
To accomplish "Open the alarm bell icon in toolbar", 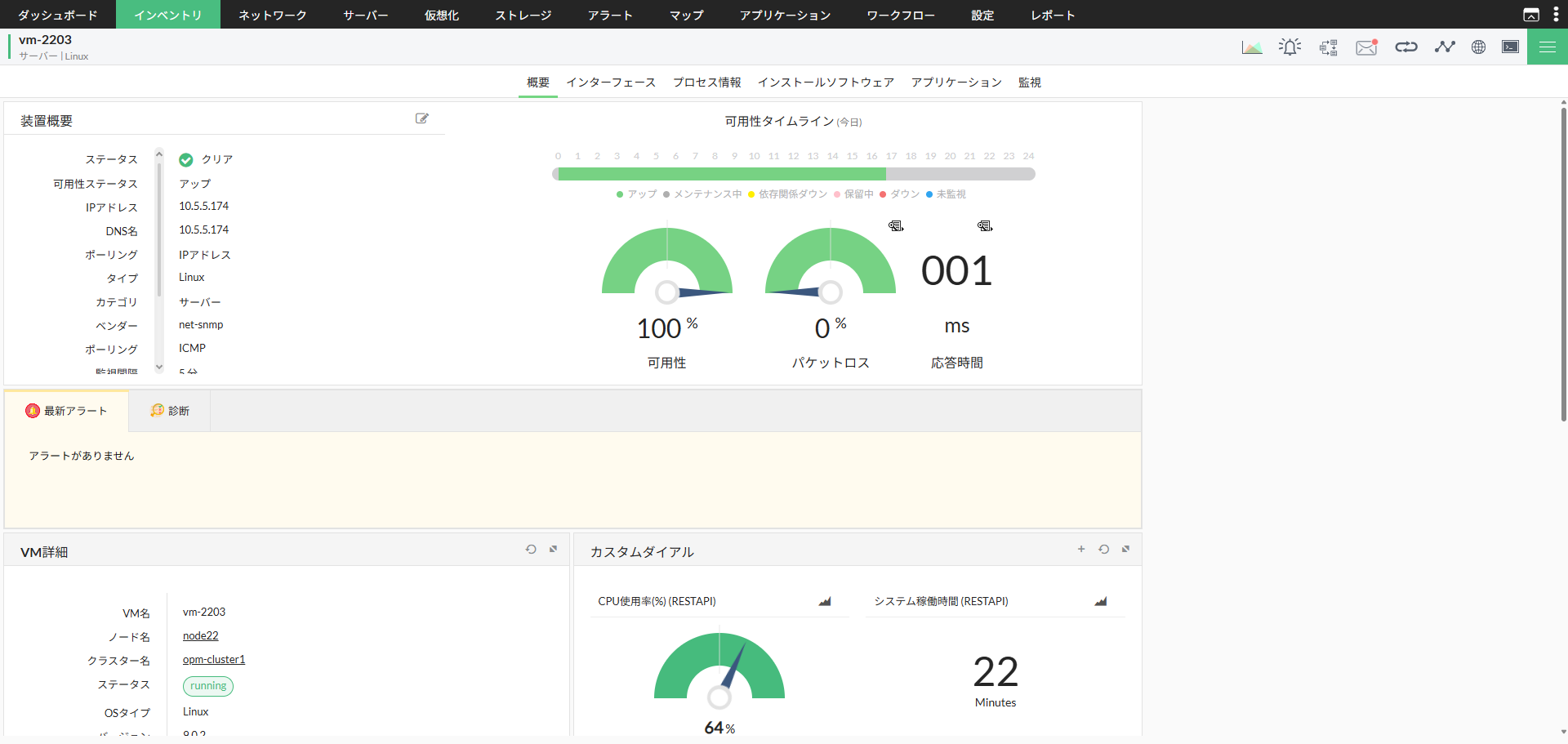I will pos(1290,47).
